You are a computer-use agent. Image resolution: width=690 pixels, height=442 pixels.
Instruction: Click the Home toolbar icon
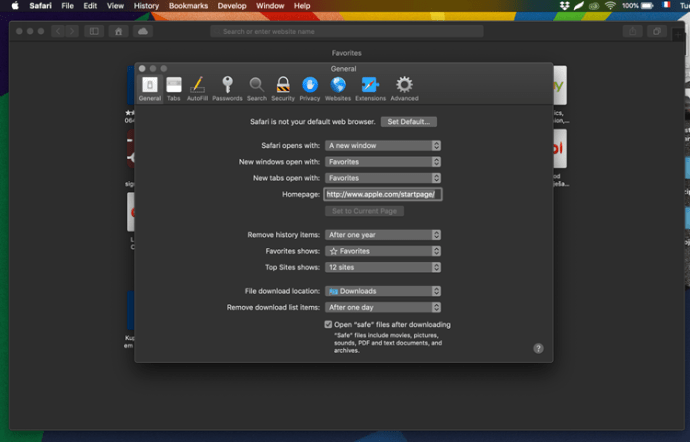118,31
